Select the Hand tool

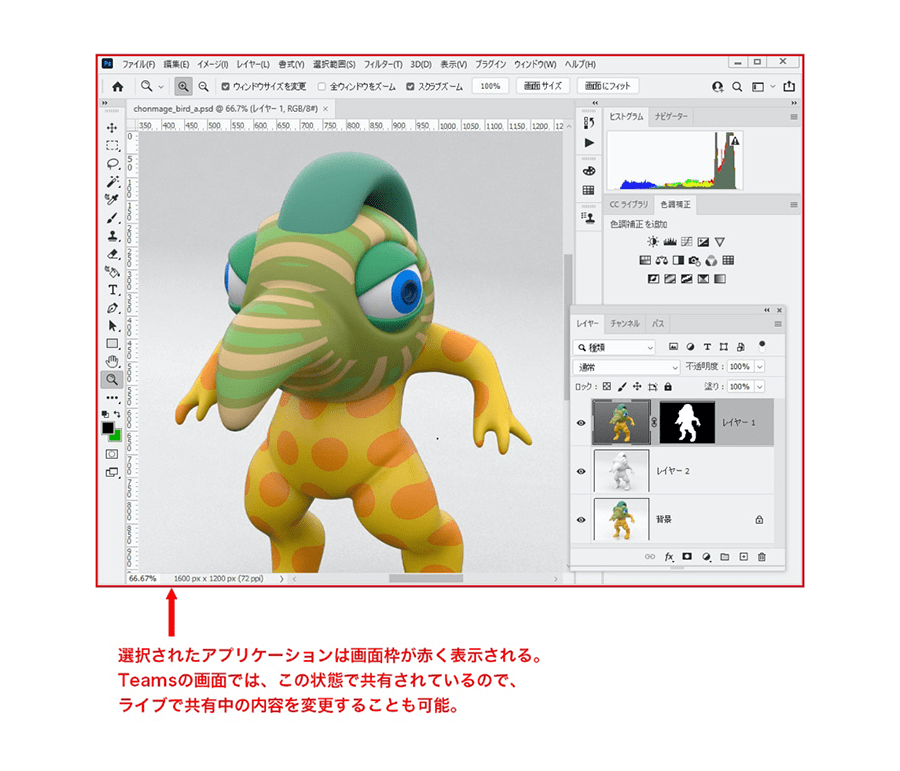[x=112, y=361]
